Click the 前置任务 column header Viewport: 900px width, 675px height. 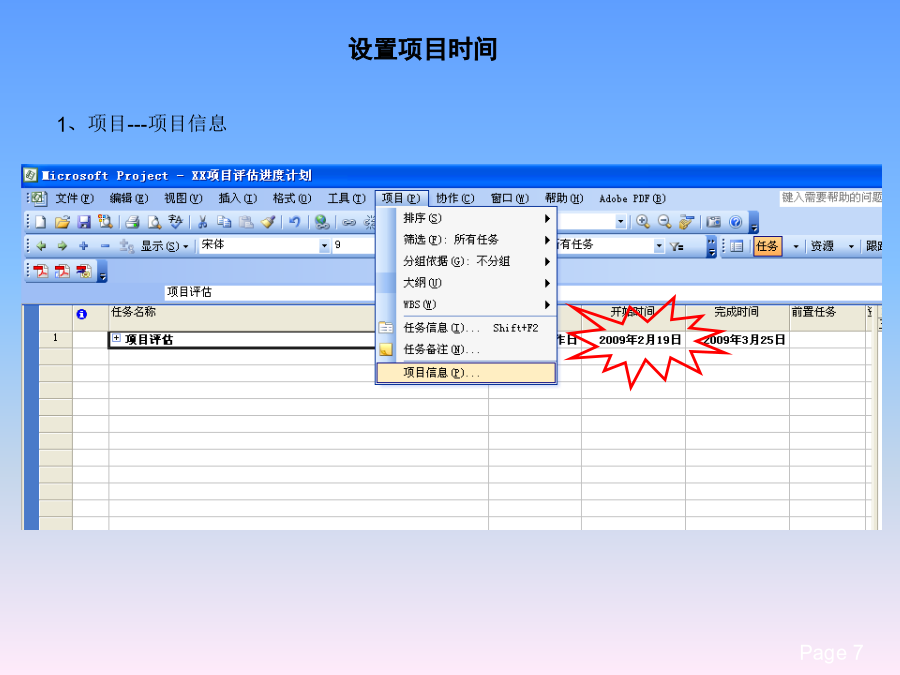click(x=827, y=317)
